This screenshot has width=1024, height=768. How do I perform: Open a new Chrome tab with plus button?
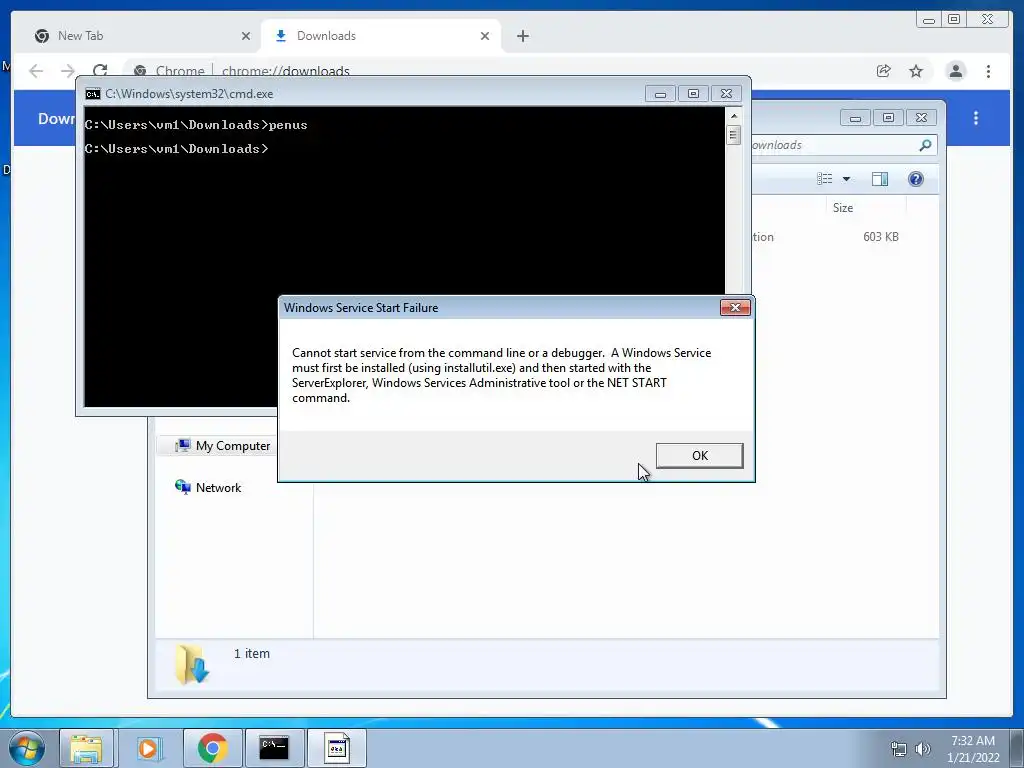coord(522,36)
